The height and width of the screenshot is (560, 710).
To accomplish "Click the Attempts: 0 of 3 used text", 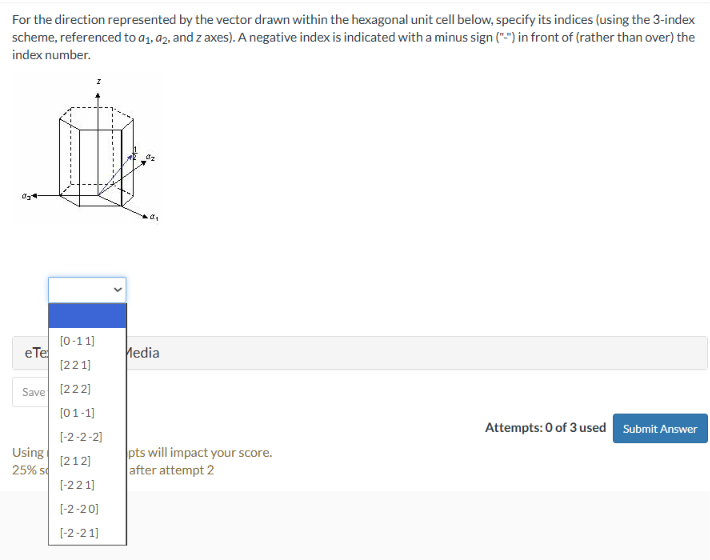I will point(546,428).
